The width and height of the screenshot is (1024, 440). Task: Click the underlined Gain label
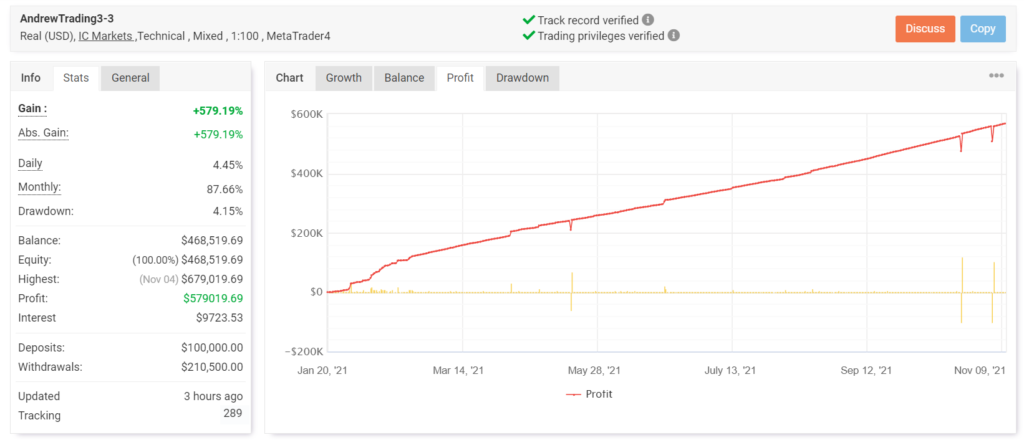tap(32, 108)
